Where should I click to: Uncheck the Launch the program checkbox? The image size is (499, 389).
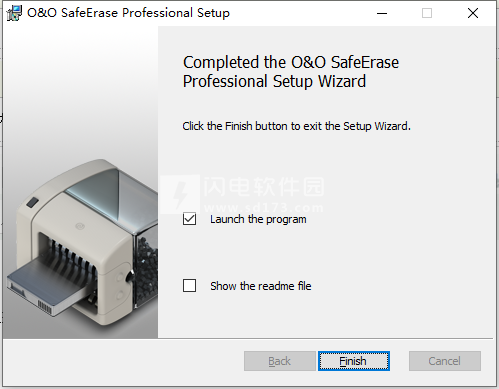189,219
